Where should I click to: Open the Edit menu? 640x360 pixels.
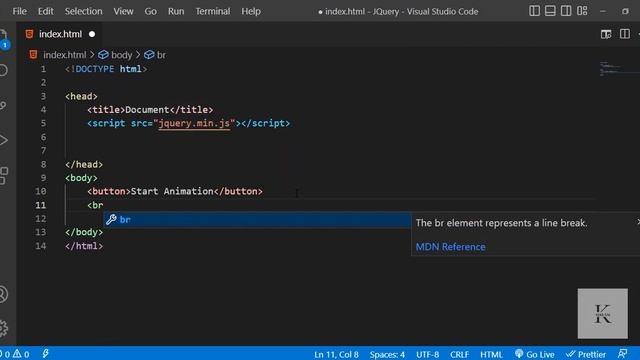[x=46, y=11]
